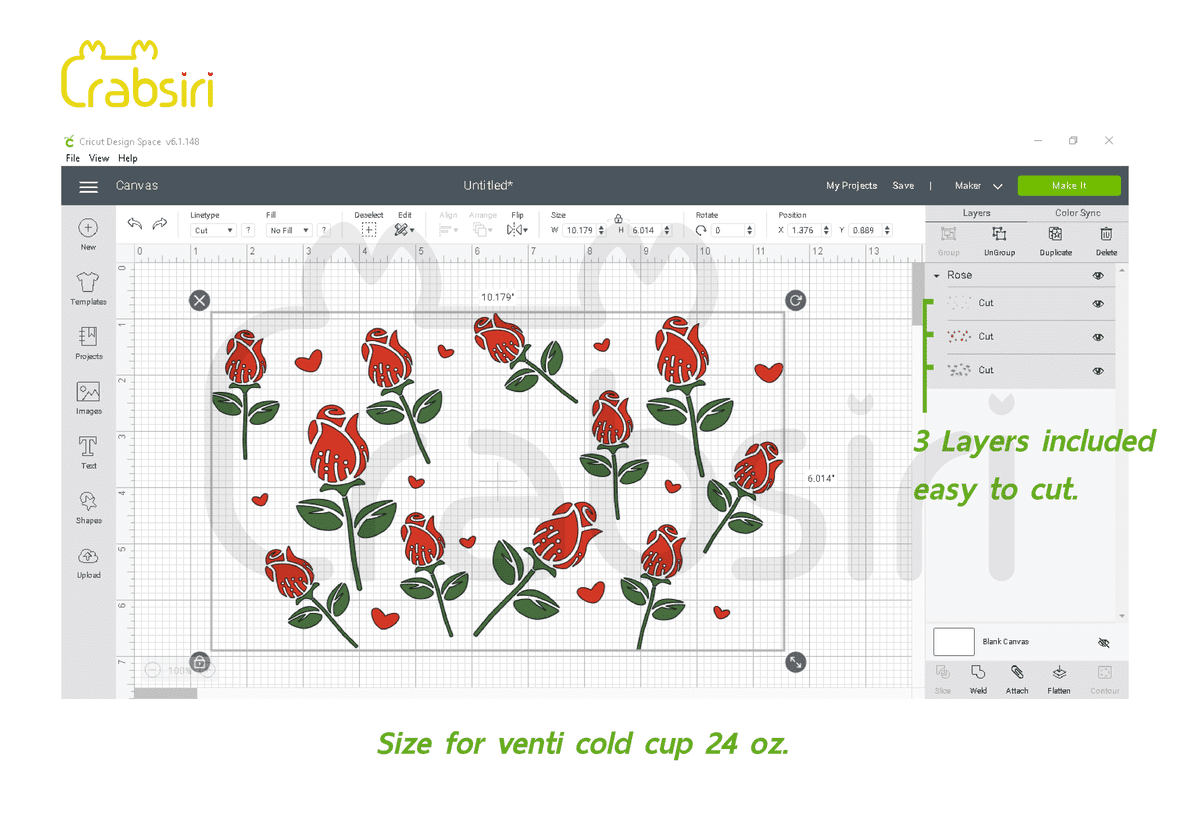Open My Projects link
Image resolution: width=1181 pixels, height=817 pixels.
click(851, 186)
